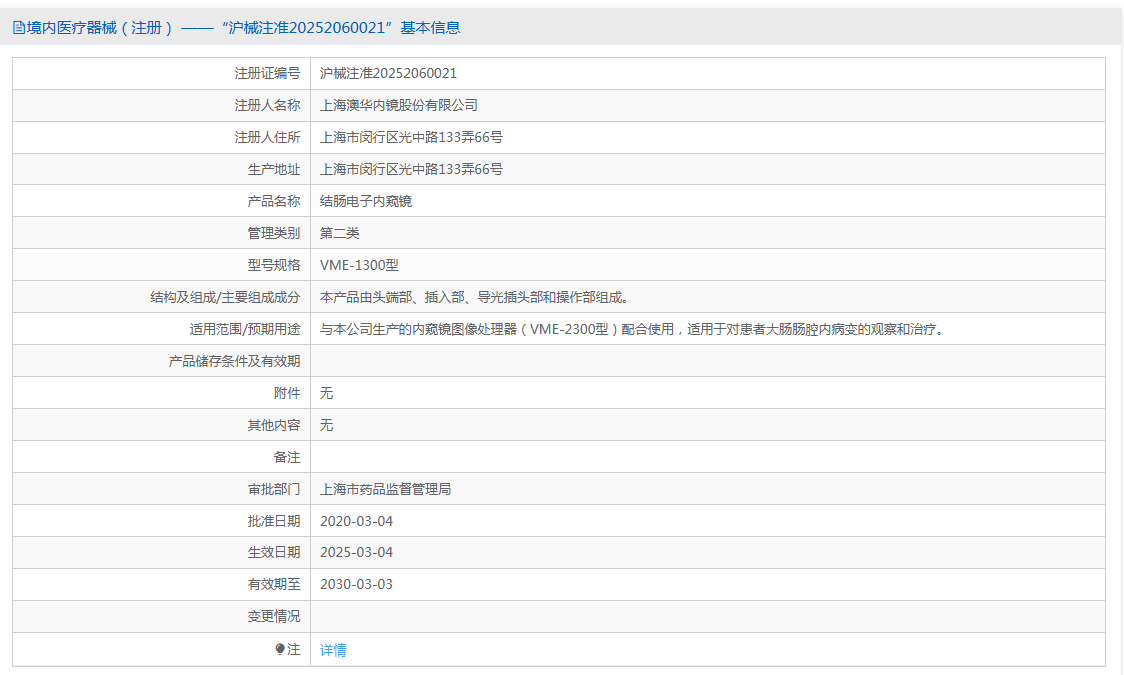Viewport: 1124px width, 675px height.
Task: Click the intended-use text mentioning VME-2300型
Action: tap(633, 330)
